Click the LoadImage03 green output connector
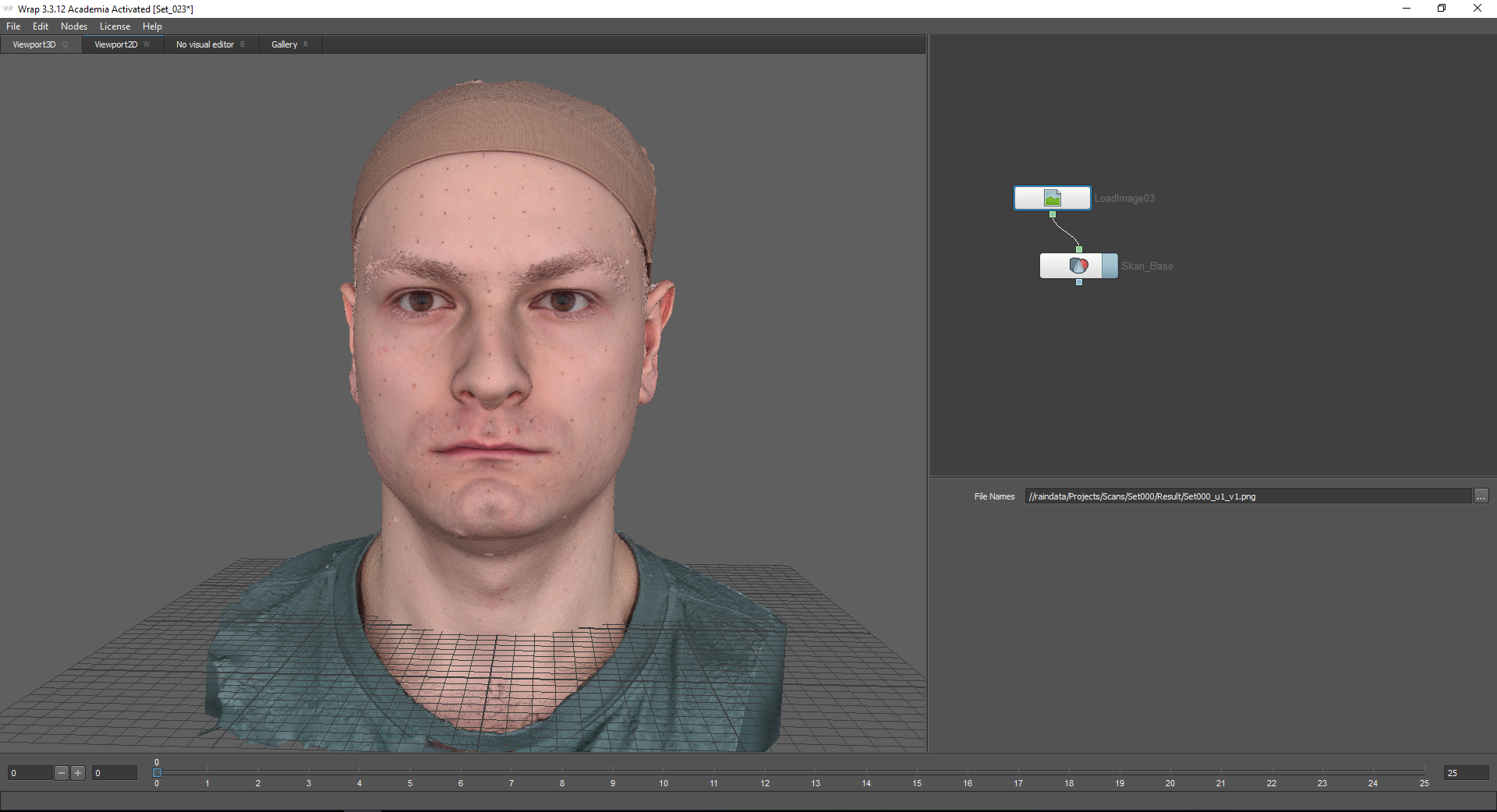1497x812 pixels. click(1053, 214)
